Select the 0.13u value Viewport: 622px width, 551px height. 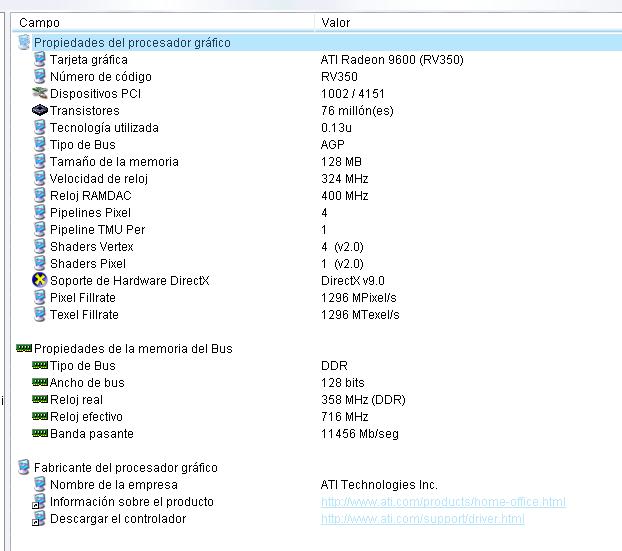[336, 128]
